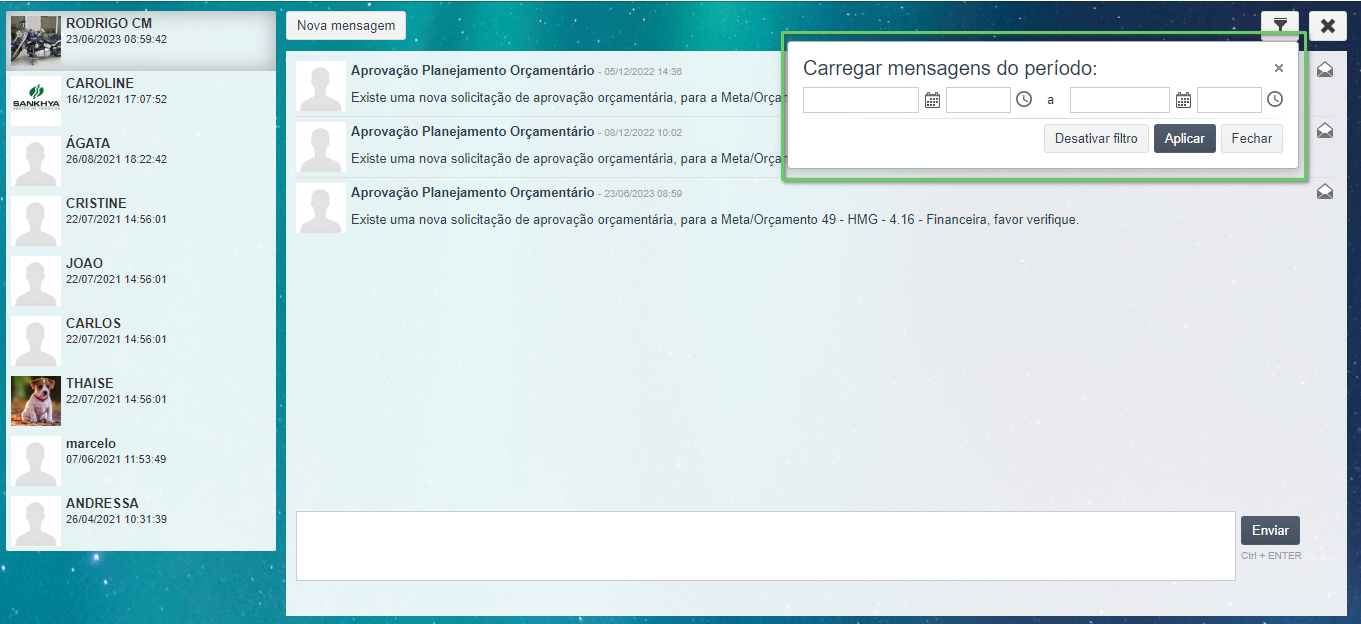The width and height of the screenshot is (1361, 624).
Task: Send the message with Enviar
Action: click(1270, 530)
